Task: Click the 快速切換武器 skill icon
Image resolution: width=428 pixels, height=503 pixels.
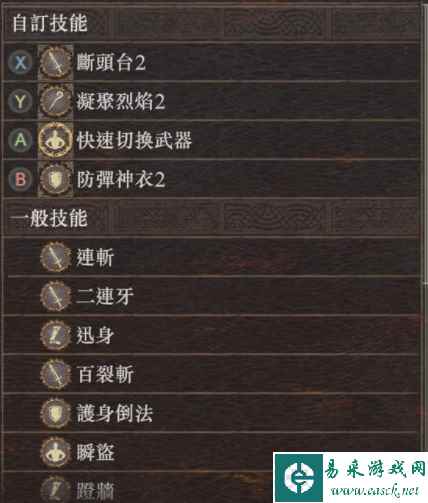Action: (x=55, y=140)
